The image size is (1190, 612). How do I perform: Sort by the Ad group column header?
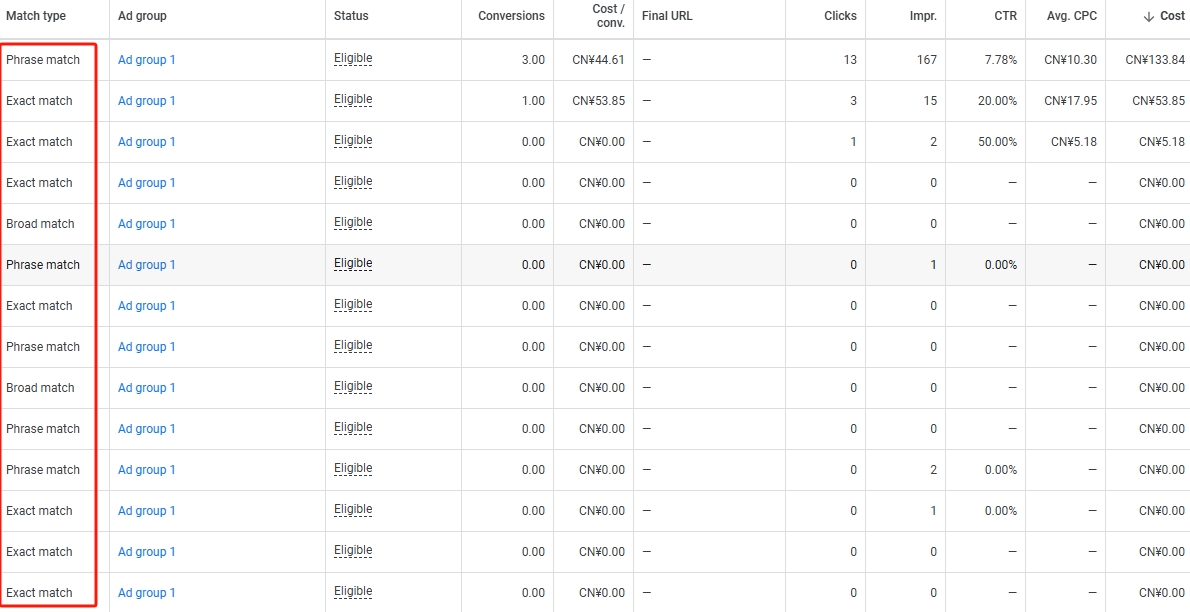coord(142,16)
